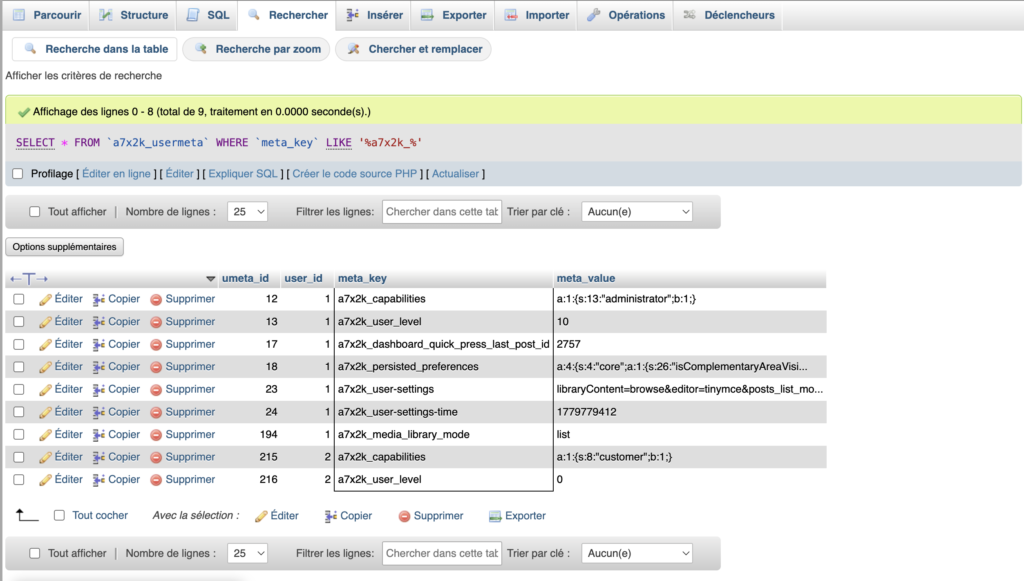Screen dimensions: 1024x581
Task: Open the upper Trier par clé dropdown
Action: click(637, 212)
